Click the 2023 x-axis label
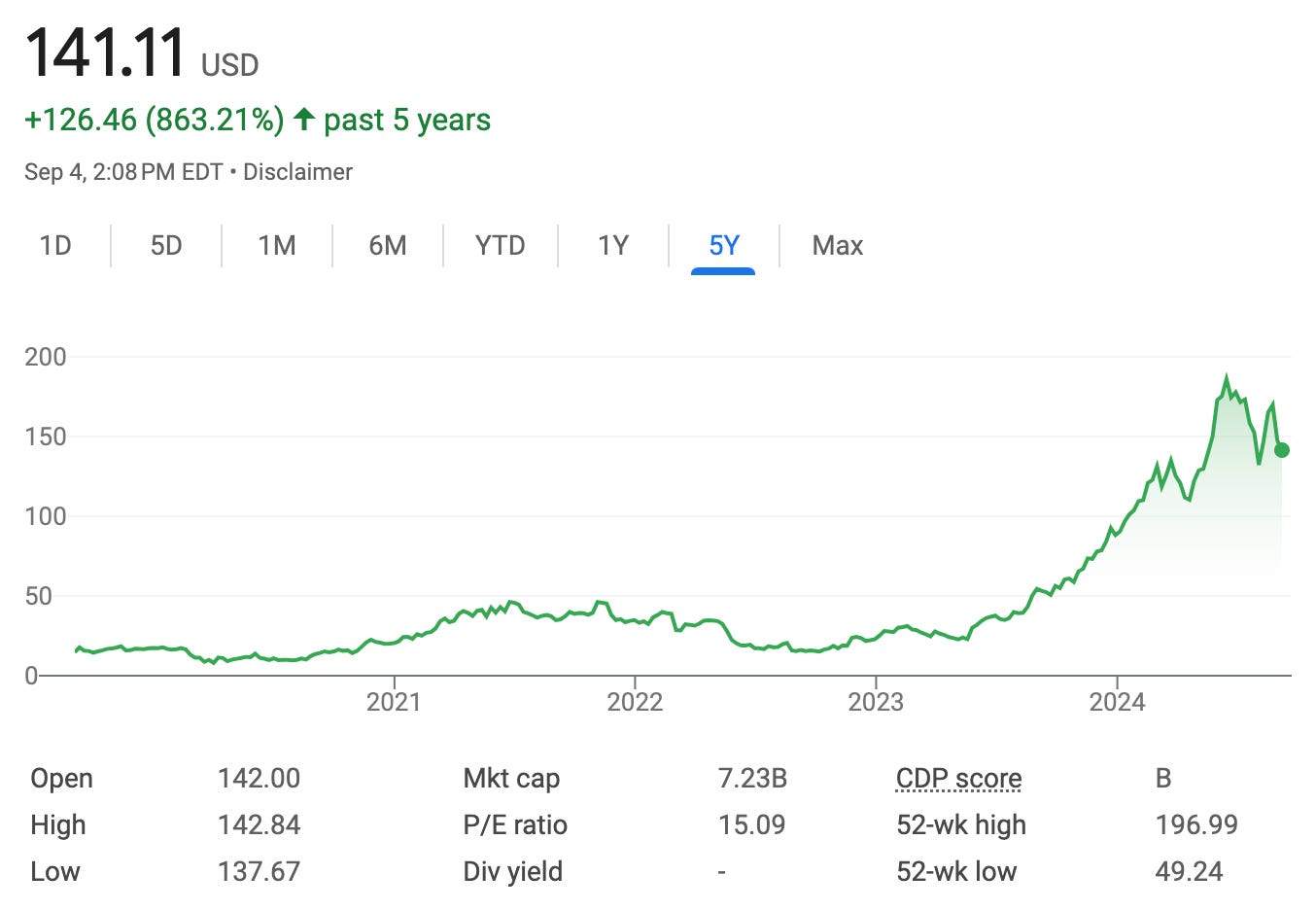 pyautogui.click(x=876, y=702)
